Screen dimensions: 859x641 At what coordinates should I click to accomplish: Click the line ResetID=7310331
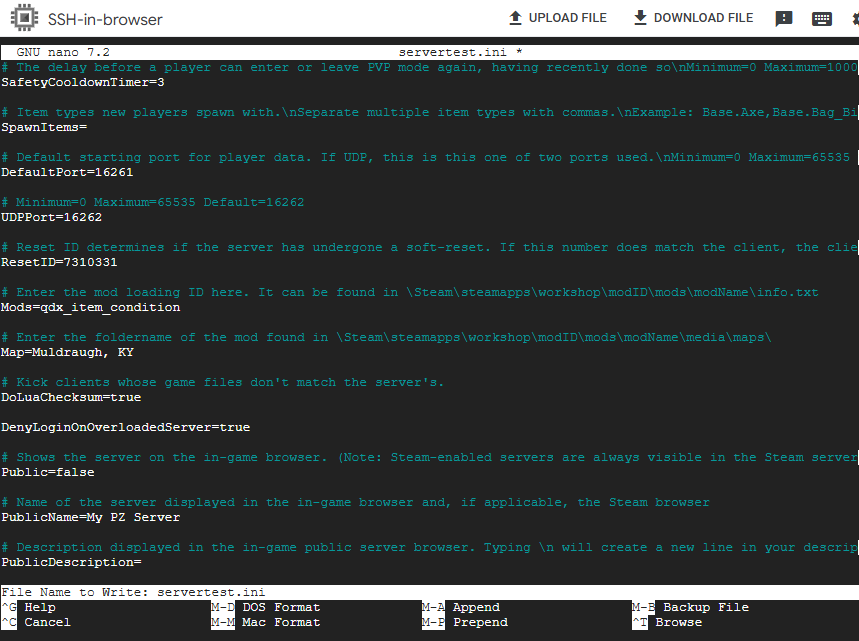tap(59, 262)
